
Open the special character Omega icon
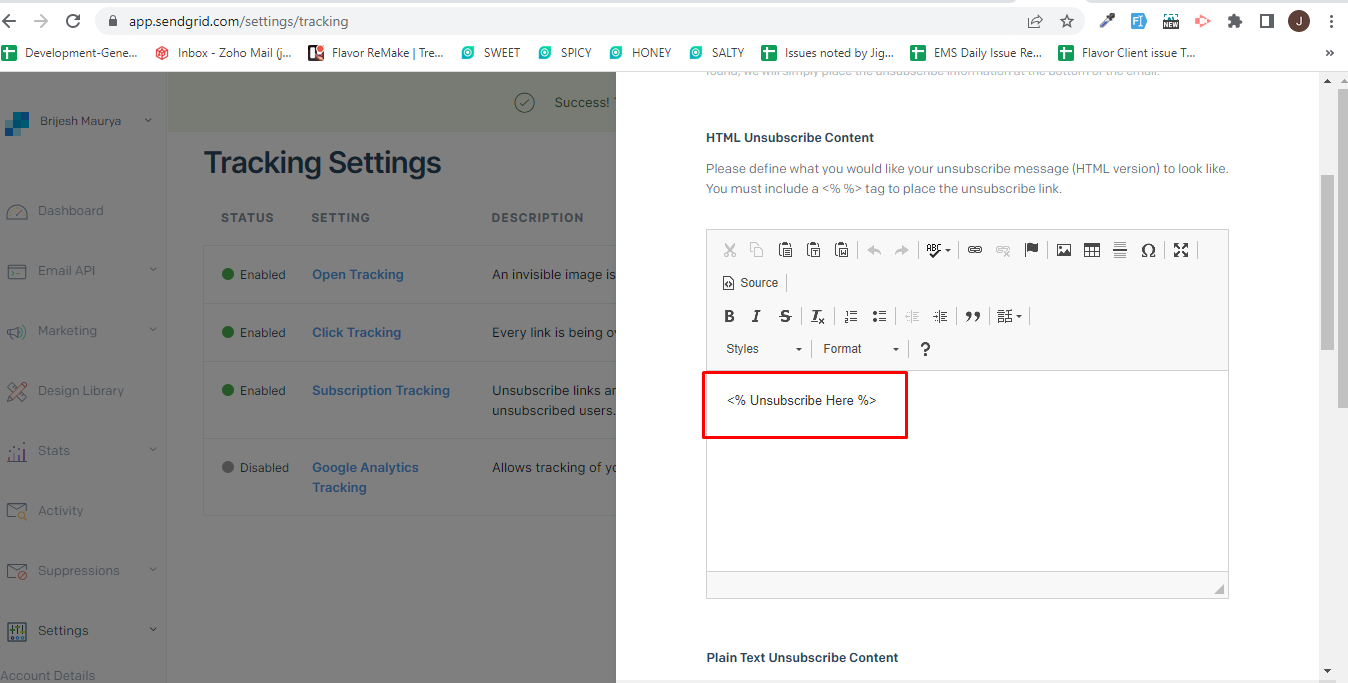pyautogui.click(x=1148, y=250)
